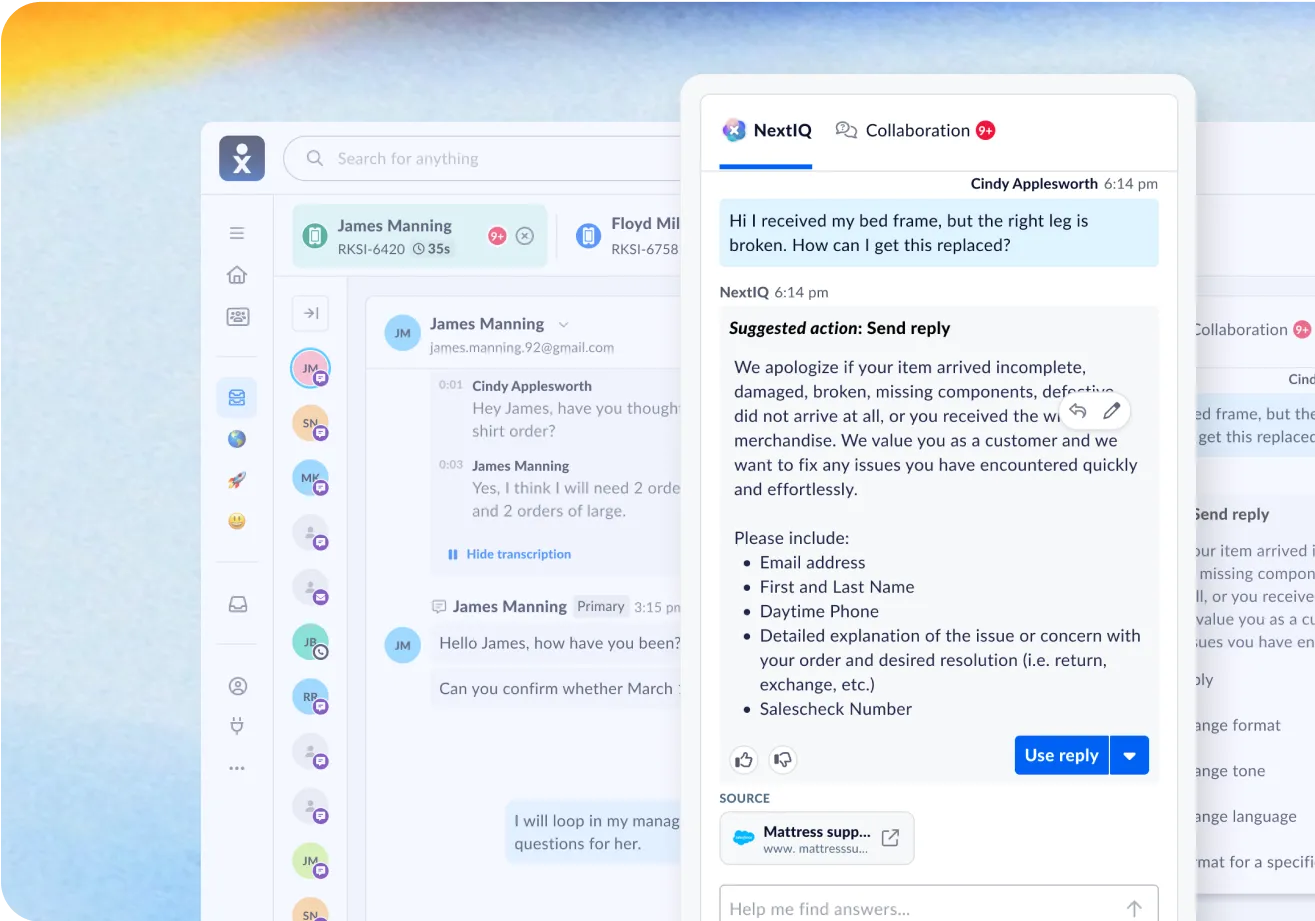Send the query with the up arrow icon

tap(1134, 909)
